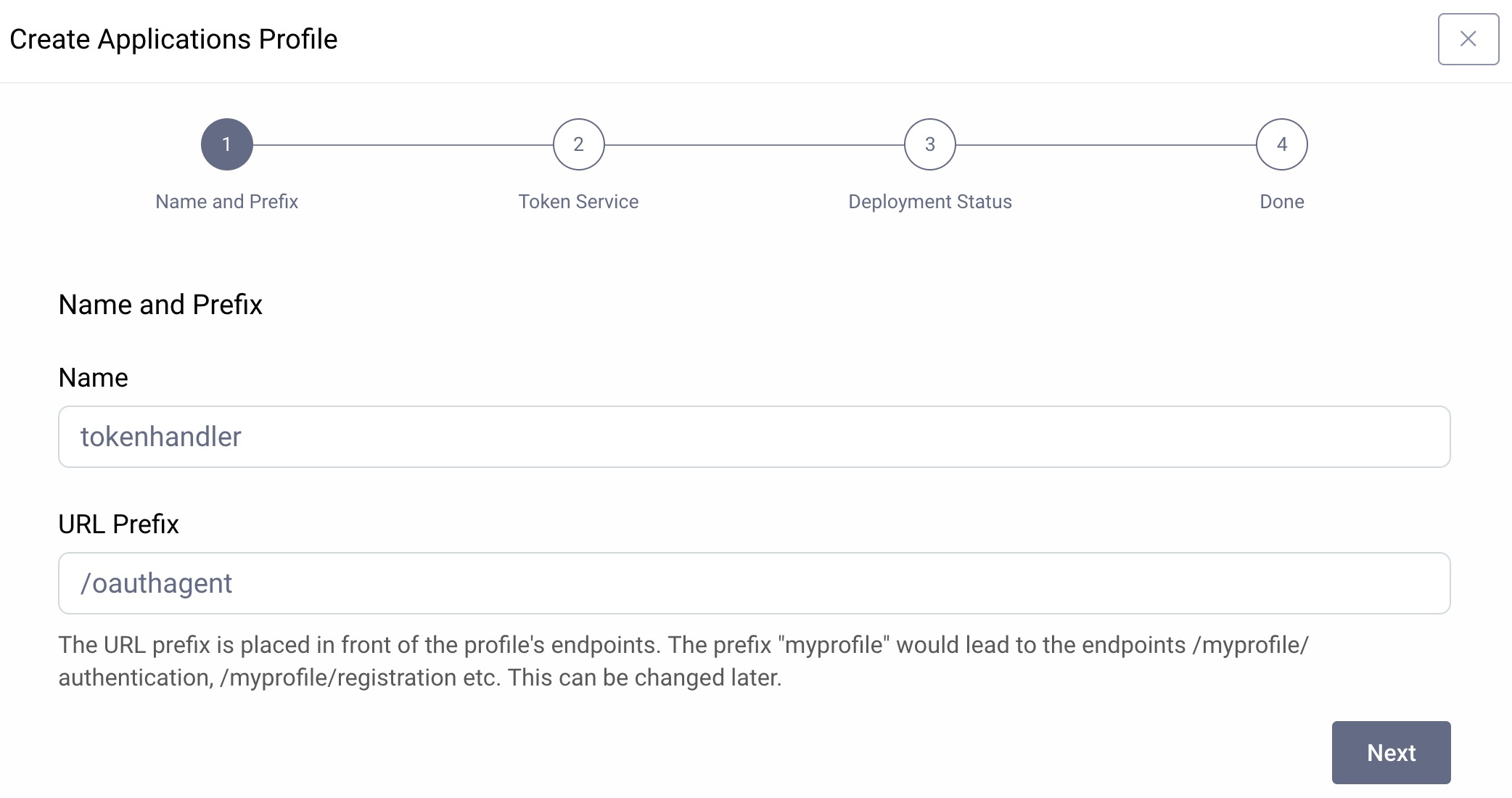Select step 3 circle for Deployment Status
Viewport: 1512px width, 798px height.
[x=929, y=144]
